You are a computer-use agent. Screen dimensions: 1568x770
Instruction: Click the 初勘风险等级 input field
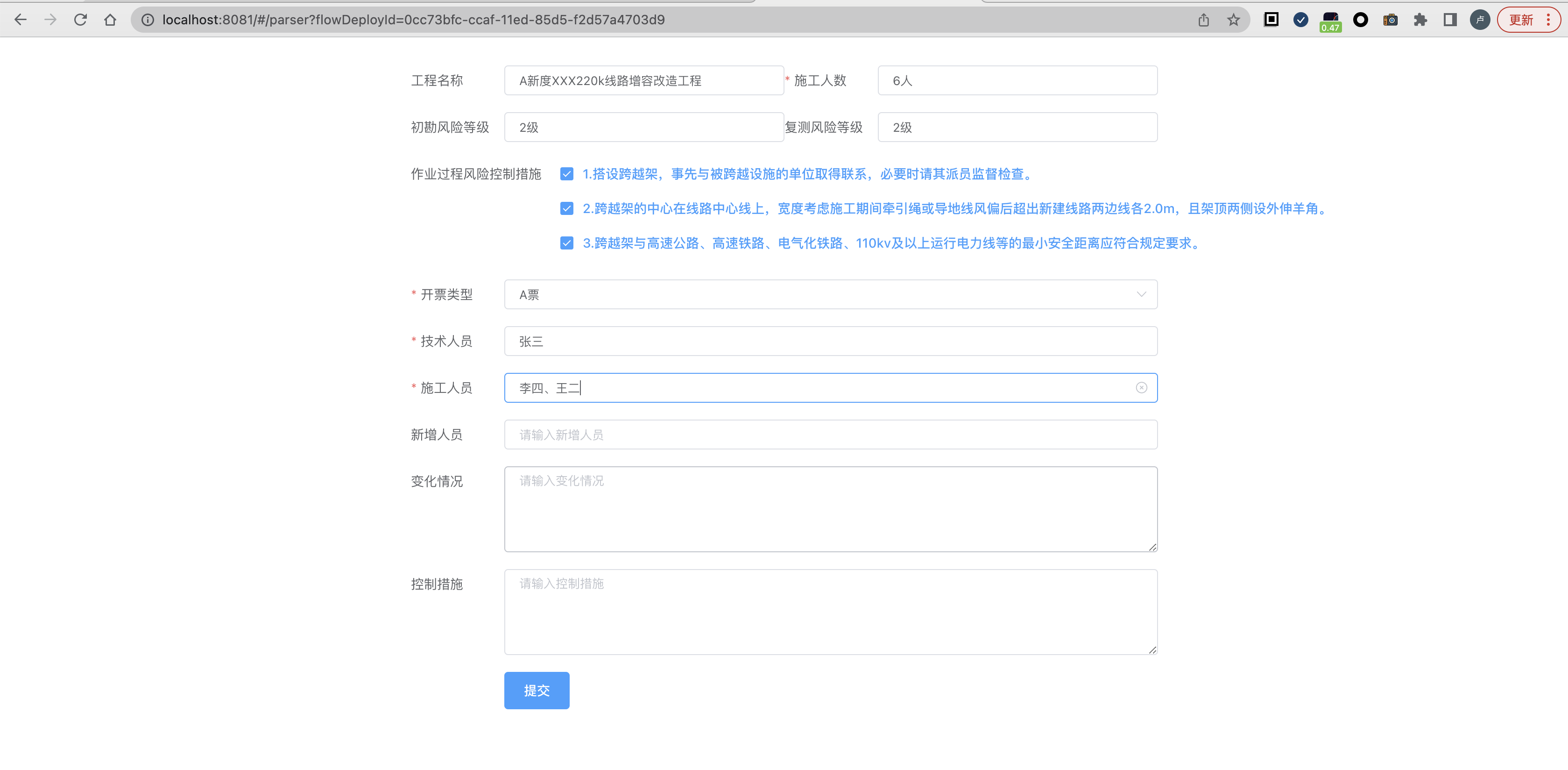pyautogui.click(x=644, y=127)
